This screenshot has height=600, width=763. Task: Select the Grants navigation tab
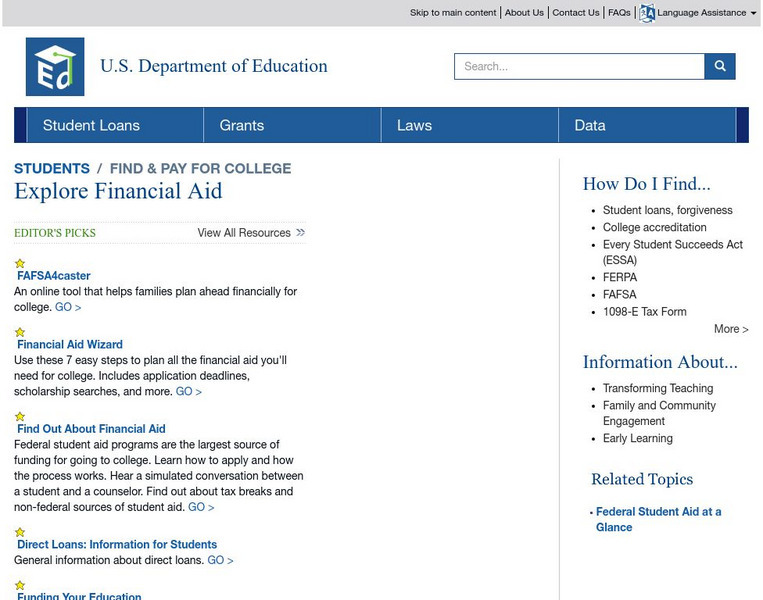[242, 126]
